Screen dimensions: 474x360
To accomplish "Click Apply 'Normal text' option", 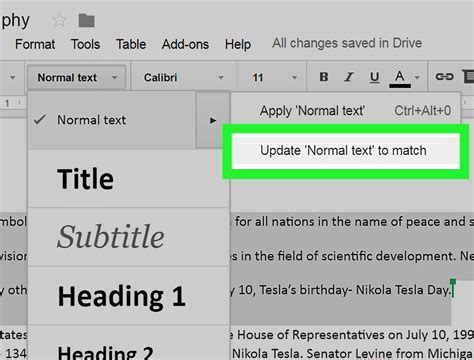I will tap(346, 111).
